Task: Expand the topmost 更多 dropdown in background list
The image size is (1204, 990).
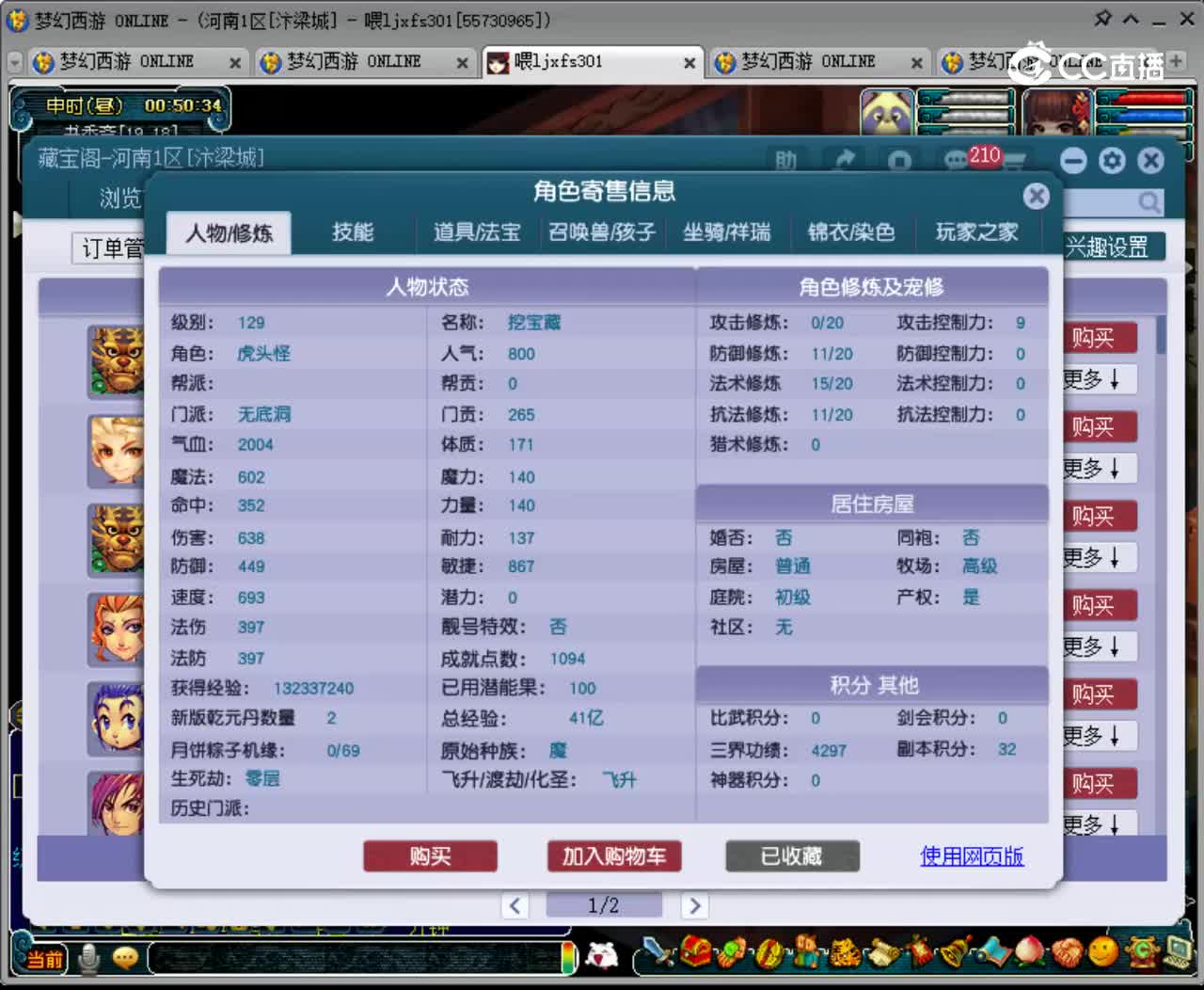Action: [x=1099, y=379]
